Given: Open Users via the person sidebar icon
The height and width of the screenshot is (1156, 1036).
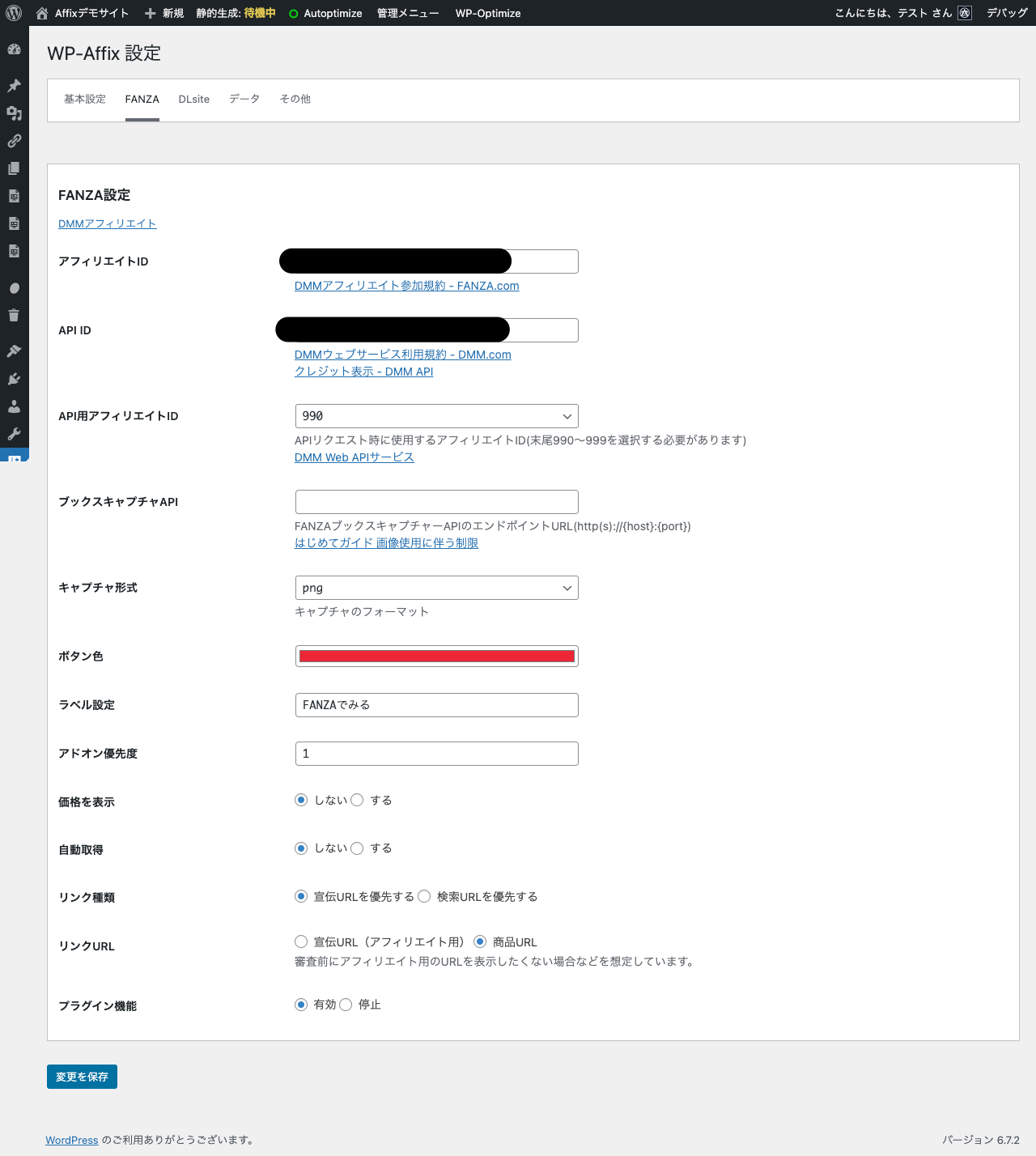Looking at the screenshot, I should [x=14, y=406].
